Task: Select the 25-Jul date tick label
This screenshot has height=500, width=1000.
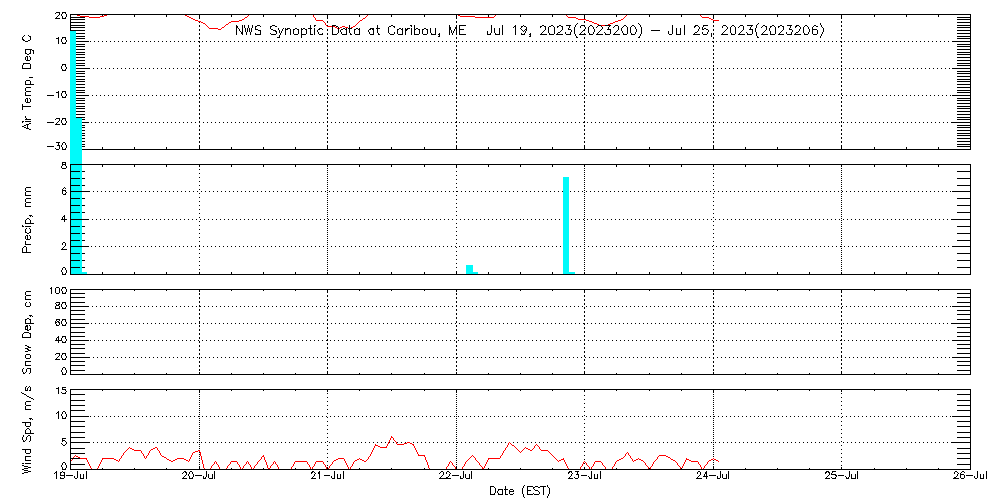Action: (841, 477)
